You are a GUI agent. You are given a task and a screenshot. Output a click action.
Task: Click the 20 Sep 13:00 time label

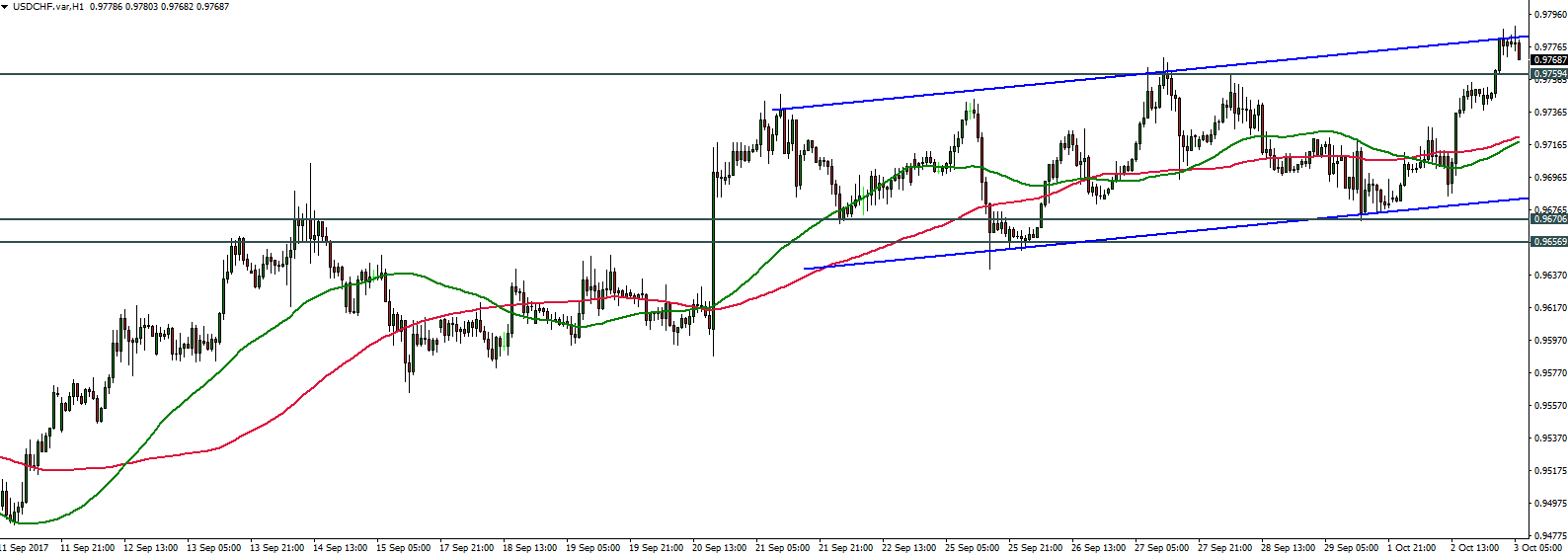coord(719,548)
